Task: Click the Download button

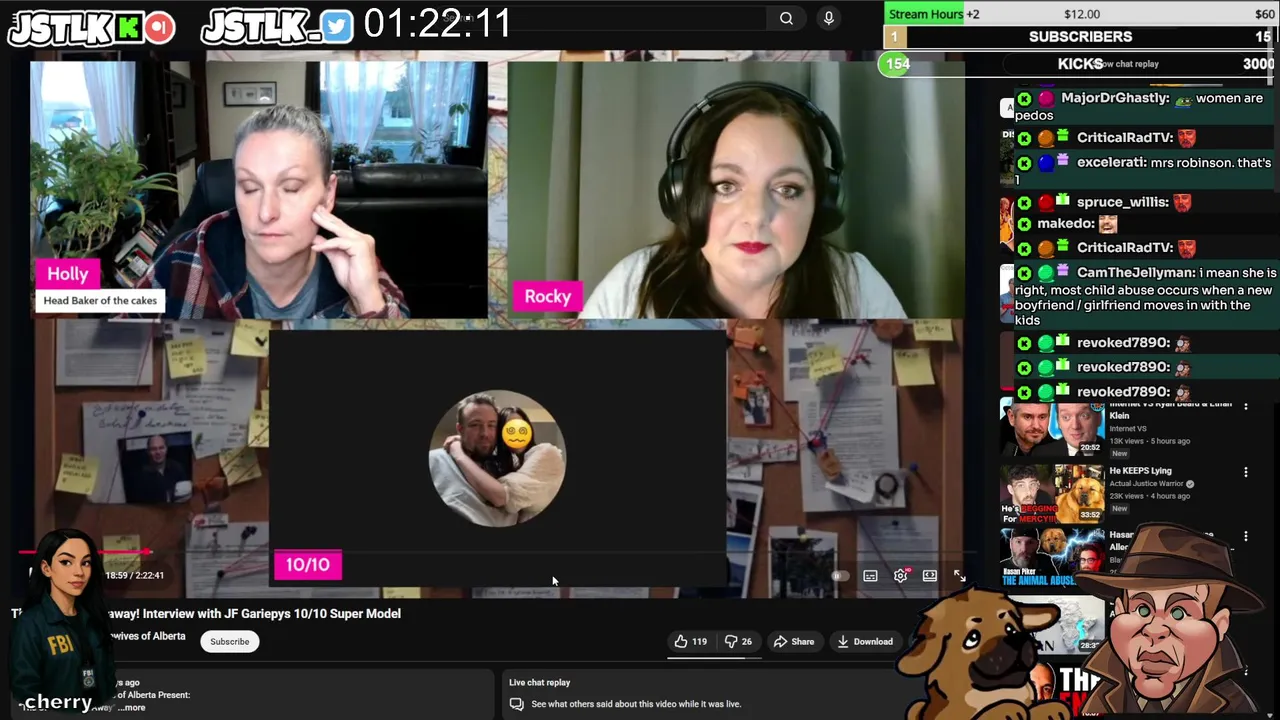Action: [865, 642]
